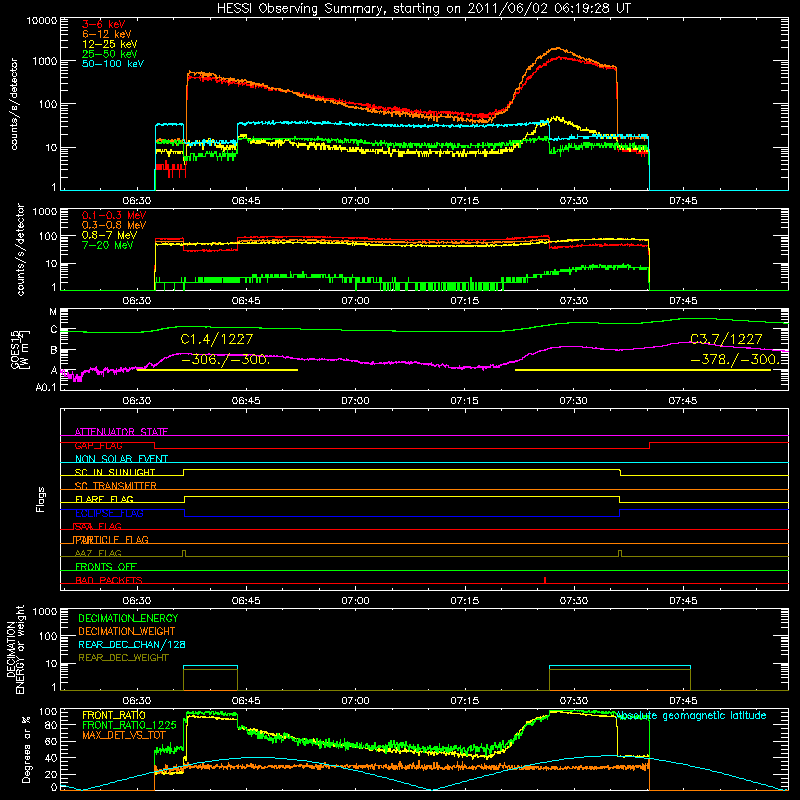Click the DECIMATION_ENERGY legend label
800x800 pixels.
[128, 618]
